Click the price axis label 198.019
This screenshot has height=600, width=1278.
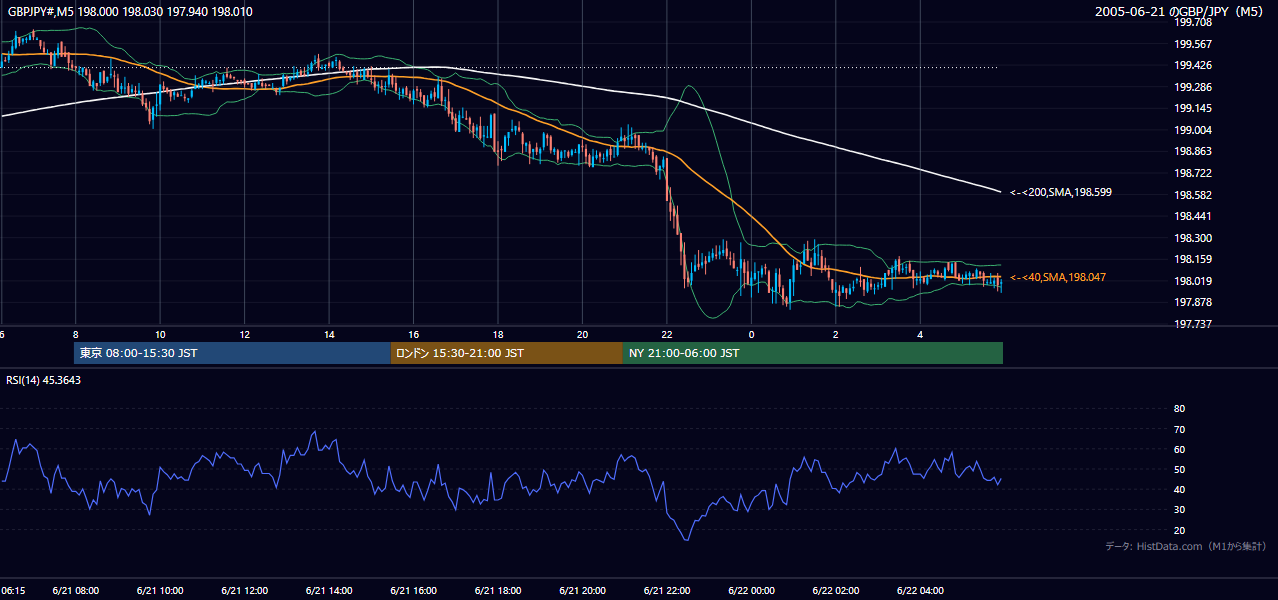click(1192, 281)
